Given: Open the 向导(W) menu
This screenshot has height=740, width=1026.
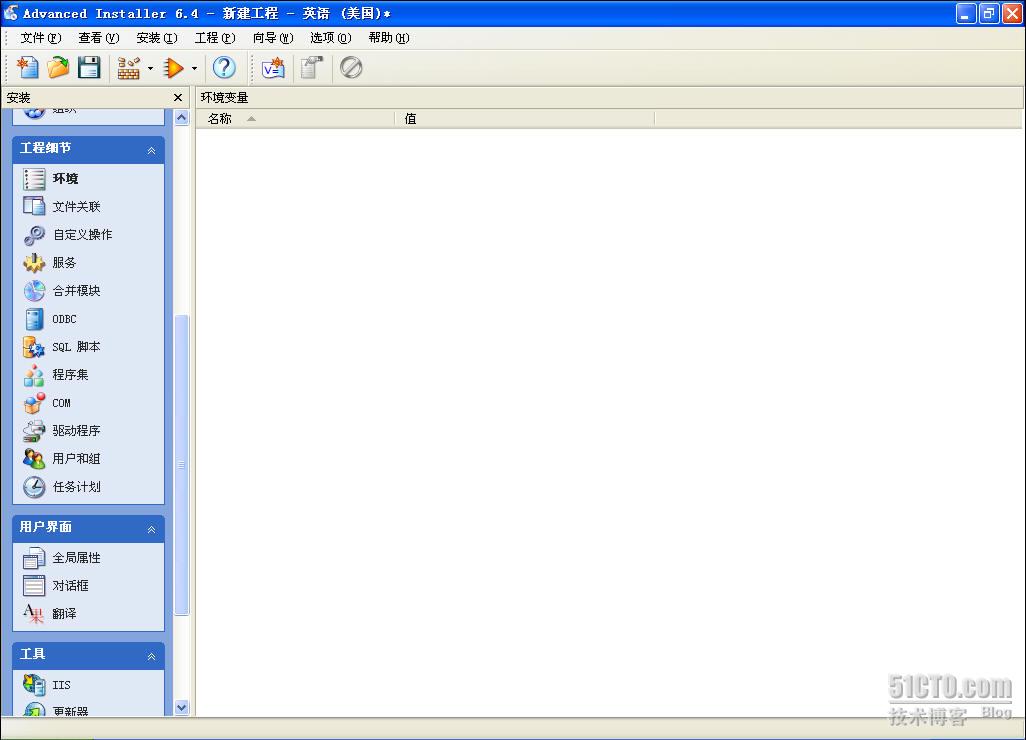Looking at the screenshot, I should (x=274, y=38).
